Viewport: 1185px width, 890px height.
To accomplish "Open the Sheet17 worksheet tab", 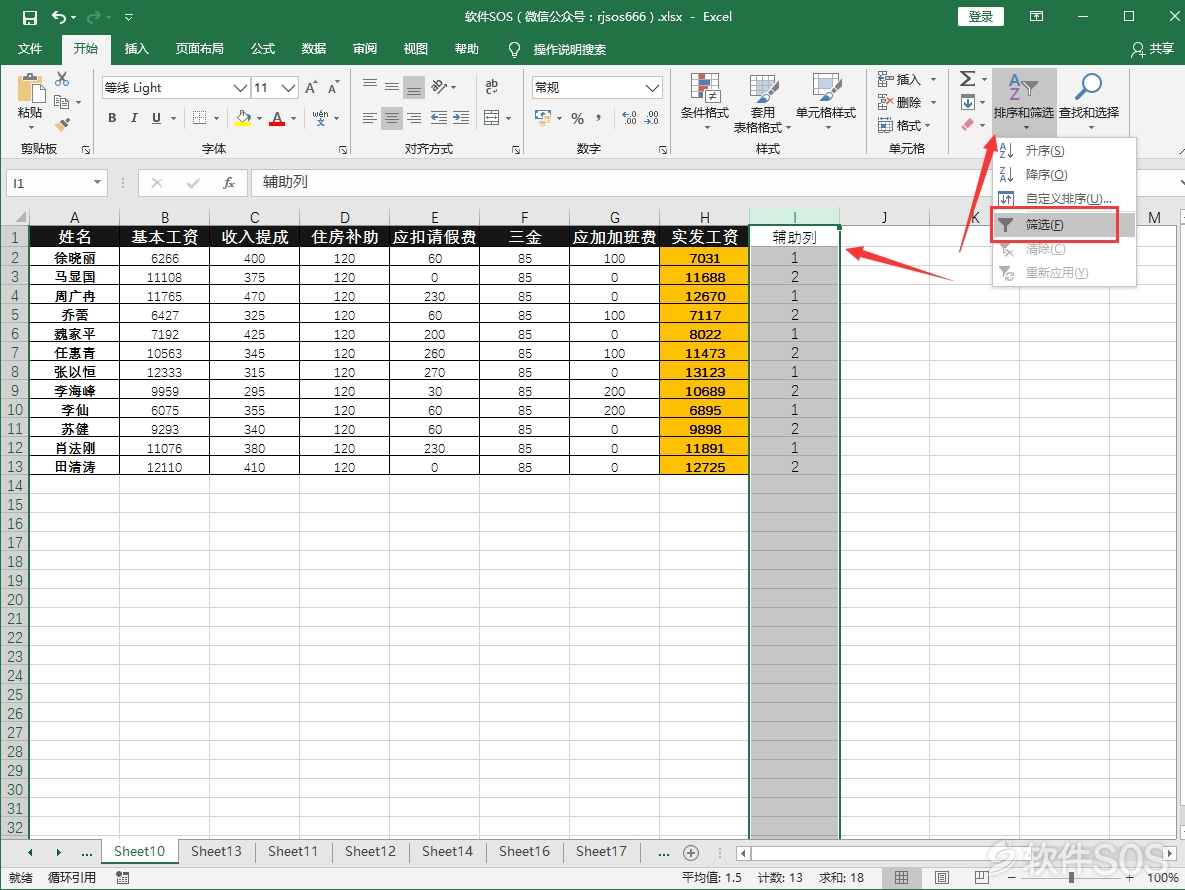I will point(602,851).
